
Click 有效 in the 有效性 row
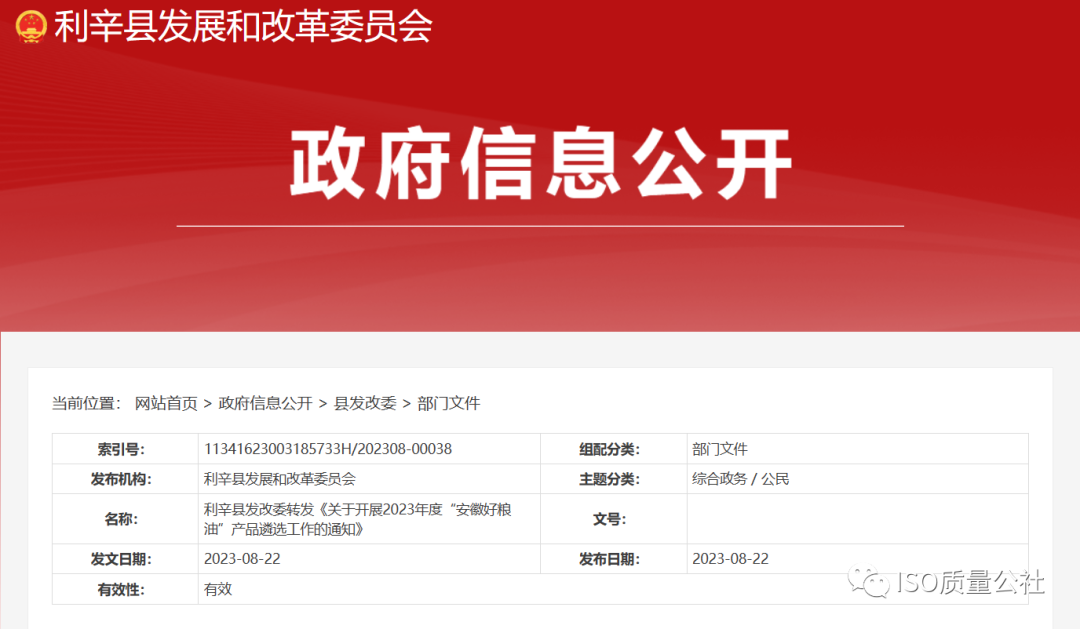215,589
